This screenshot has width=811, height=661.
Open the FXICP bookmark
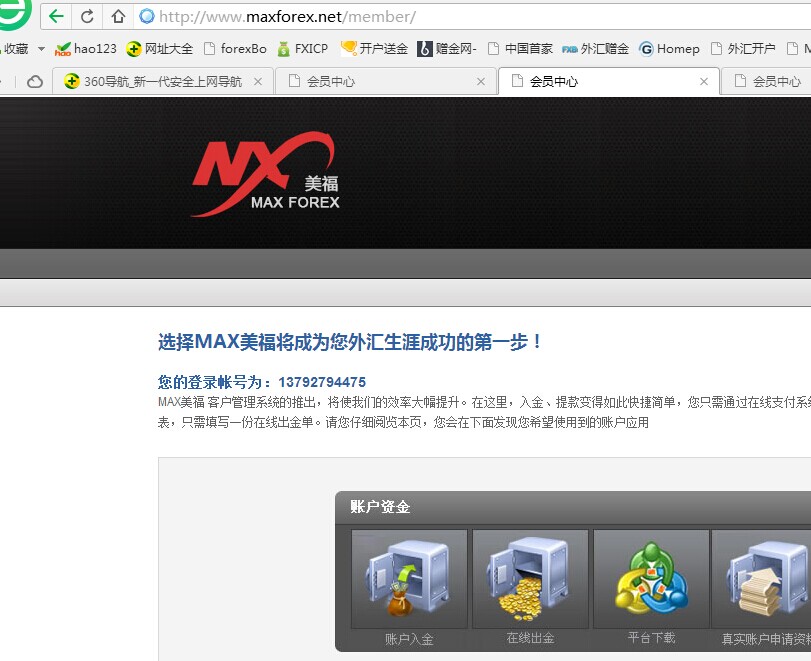[303, 49]
